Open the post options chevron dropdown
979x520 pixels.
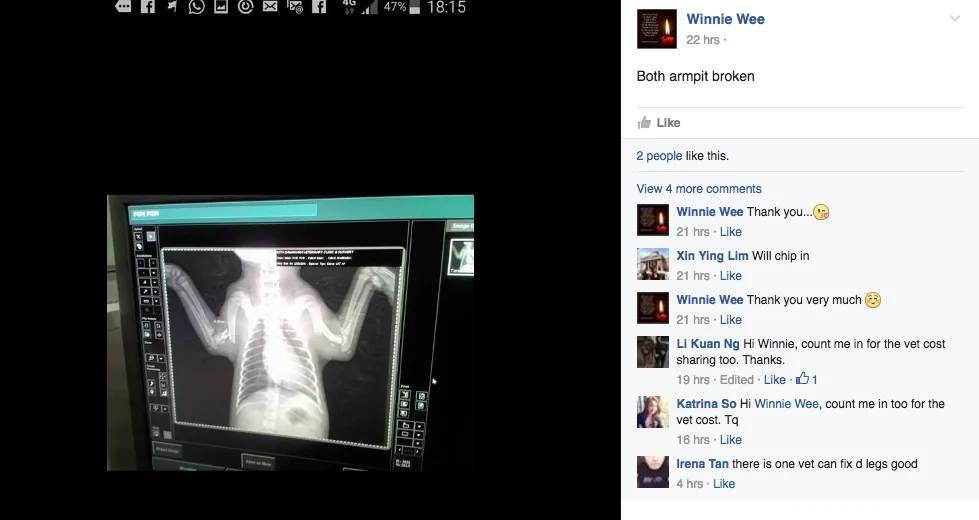click(x=955, y=19)
